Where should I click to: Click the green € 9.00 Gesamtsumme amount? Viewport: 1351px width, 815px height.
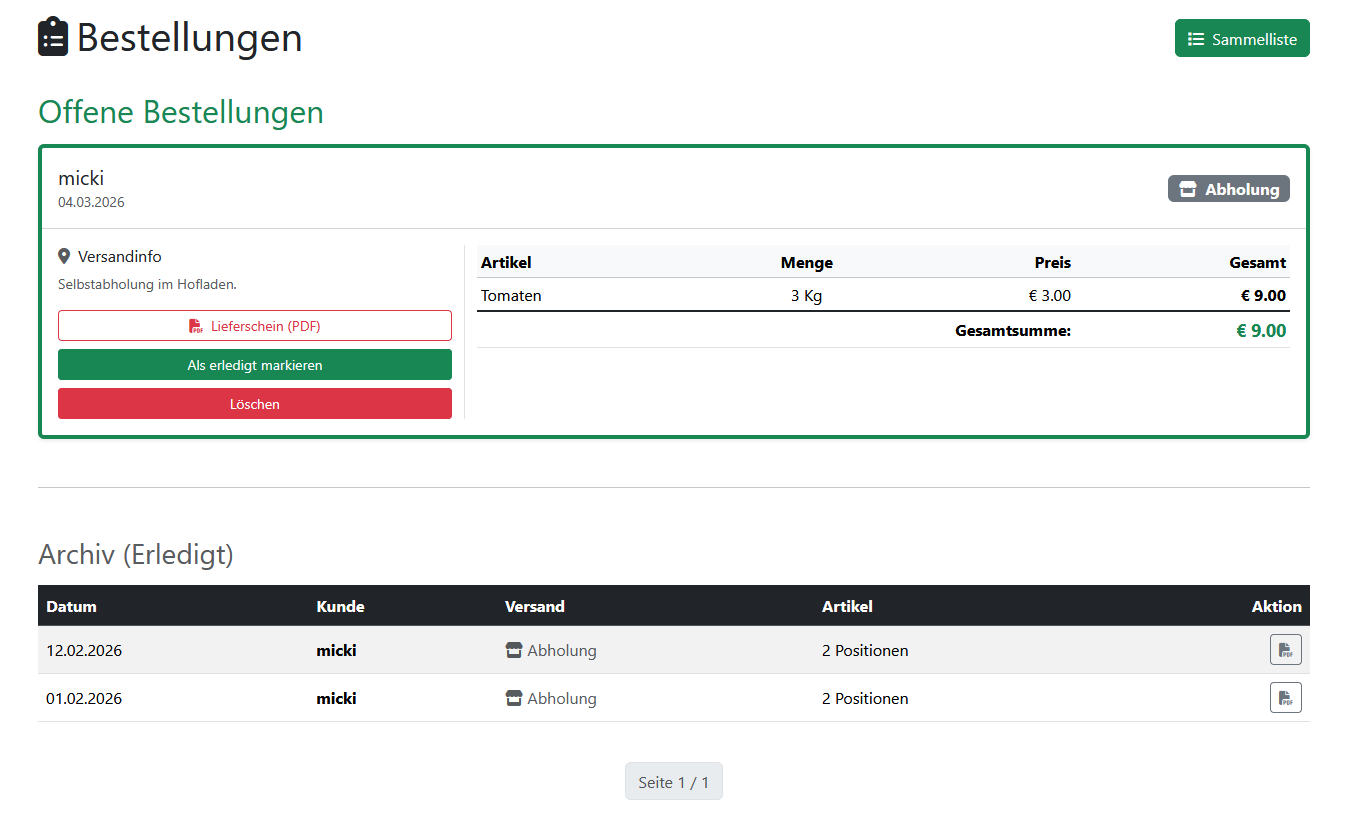point(1261,331)
